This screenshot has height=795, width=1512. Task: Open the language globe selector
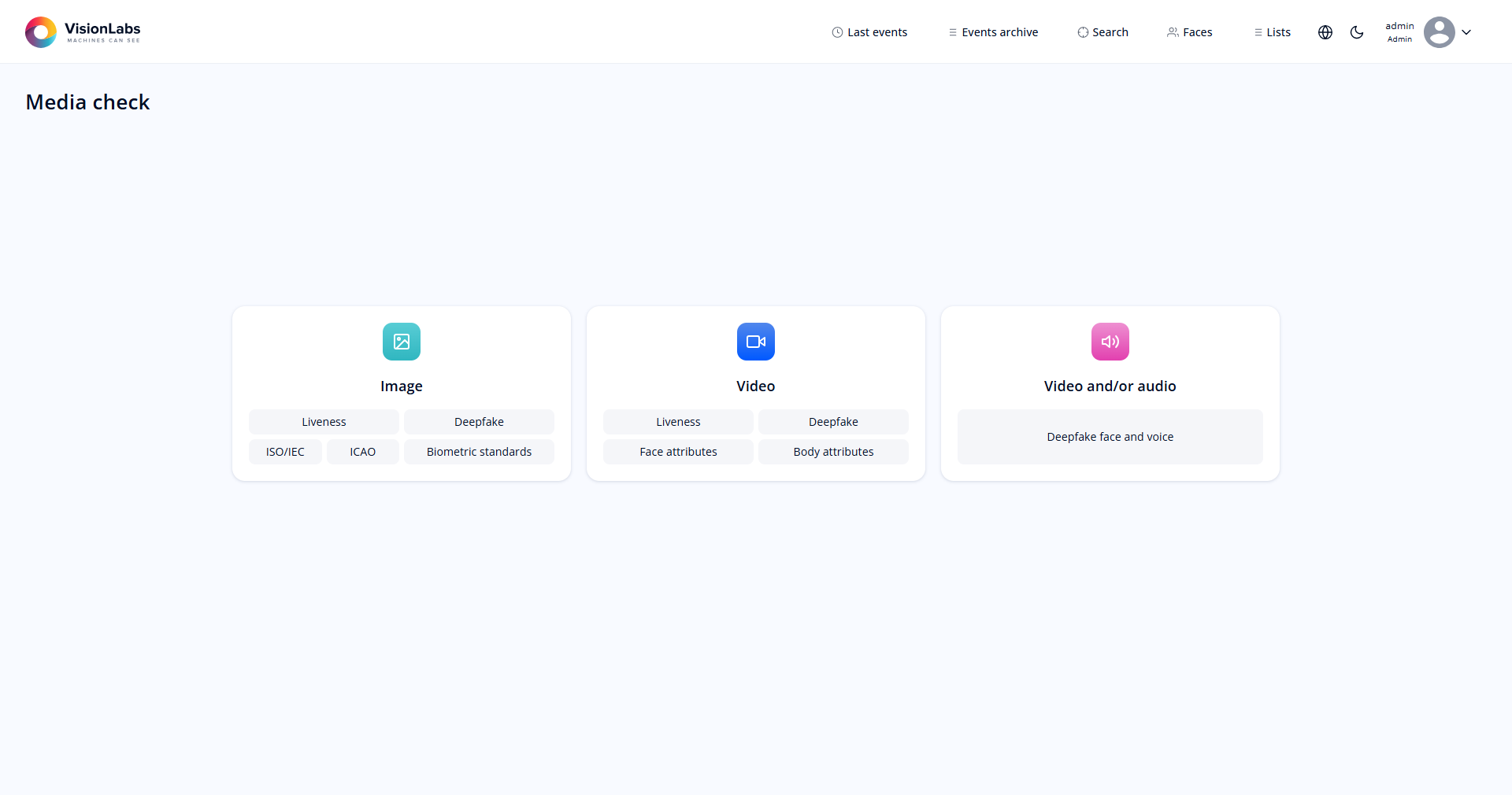coord(1325,32)
